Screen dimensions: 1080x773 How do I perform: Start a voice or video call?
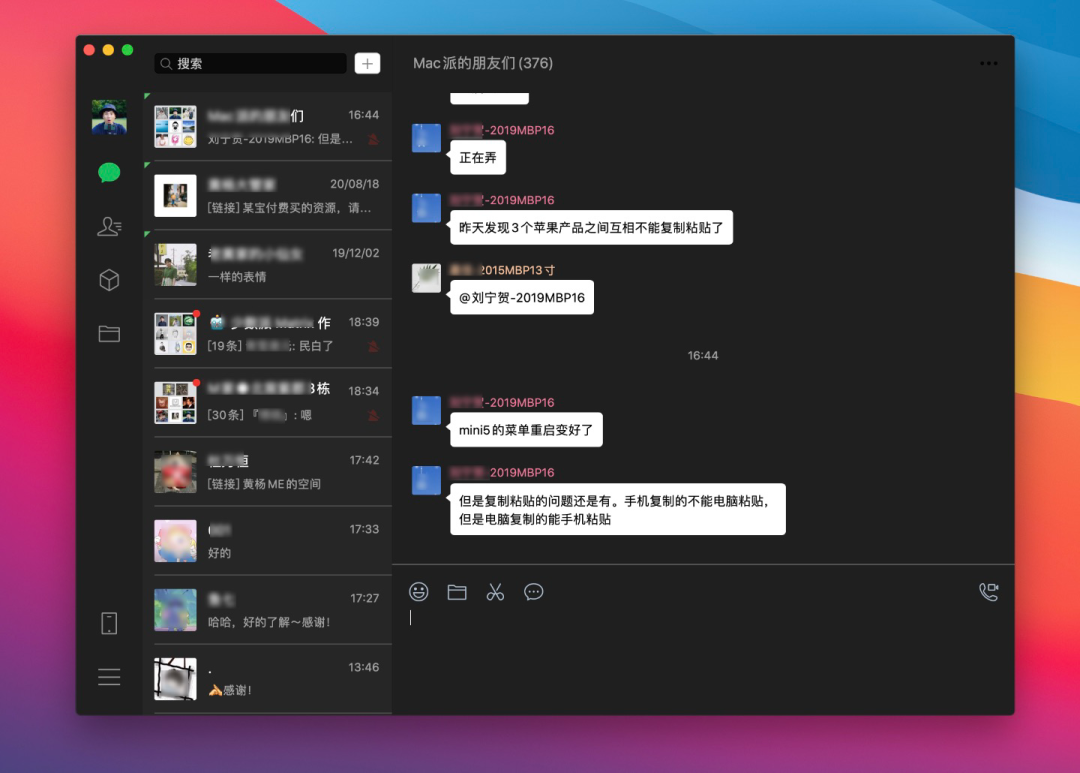pos(989,592)
